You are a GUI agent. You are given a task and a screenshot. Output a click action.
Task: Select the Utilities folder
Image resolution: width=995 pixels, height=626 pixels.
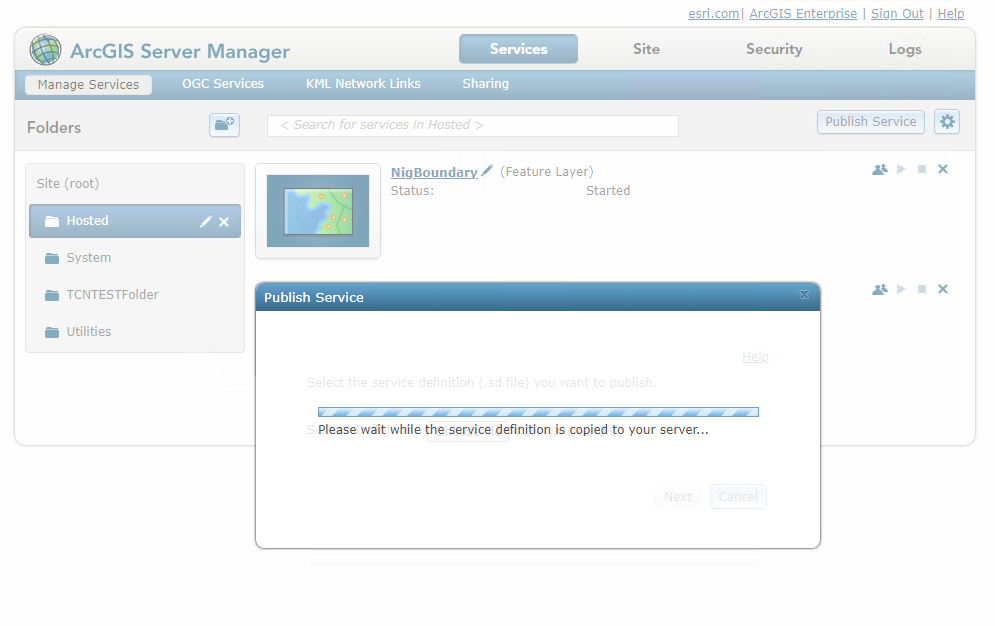click(x=88, y=331)
